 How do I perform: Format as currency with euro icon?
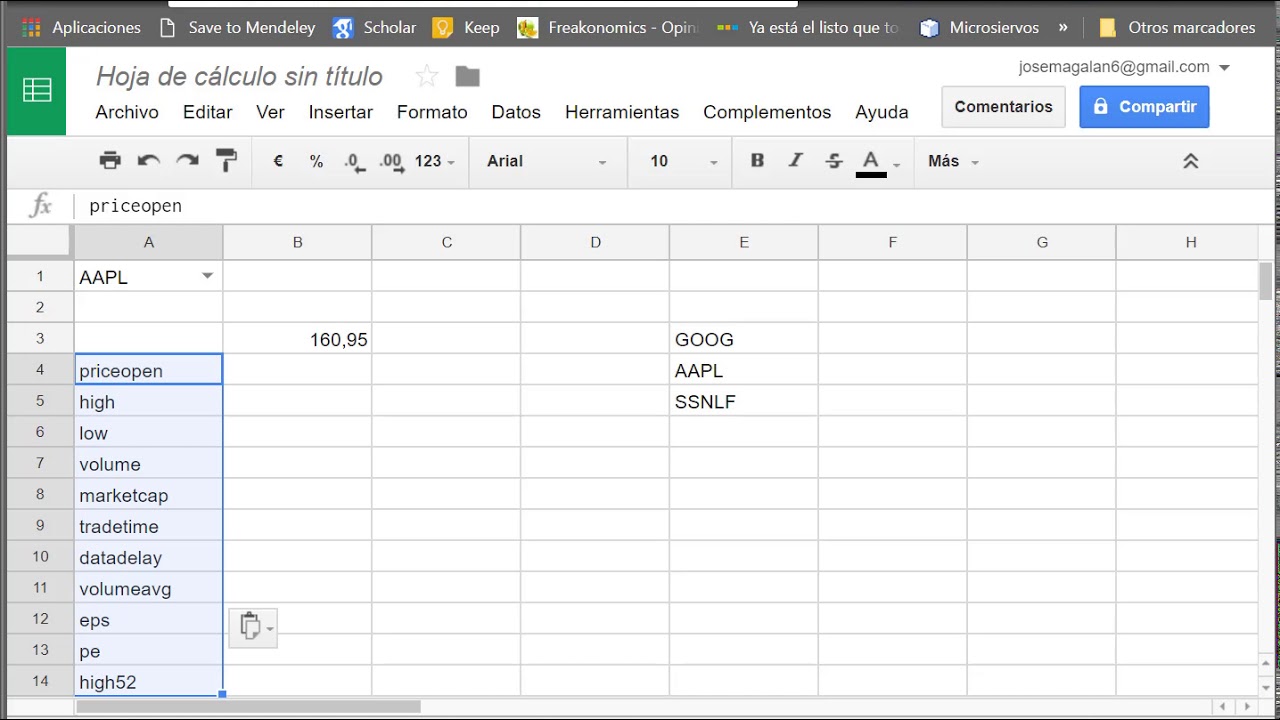[x=278, y=161]
